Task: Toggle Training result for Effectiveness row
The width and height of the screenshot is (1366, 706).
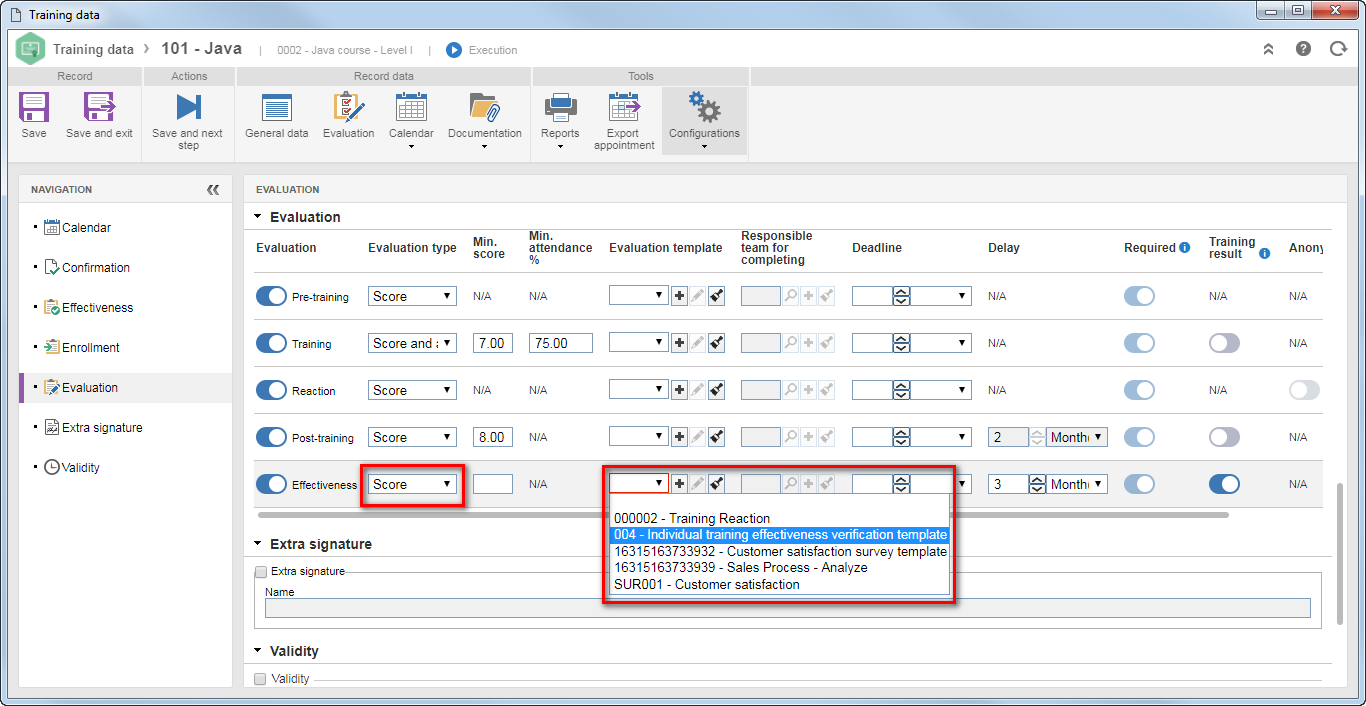Action: point(1224,484)
